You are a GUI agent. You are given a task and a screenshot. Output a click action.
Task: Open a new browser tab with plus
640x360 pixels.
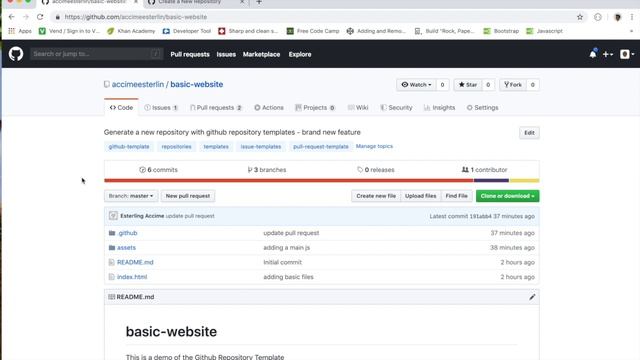point(259,2)
